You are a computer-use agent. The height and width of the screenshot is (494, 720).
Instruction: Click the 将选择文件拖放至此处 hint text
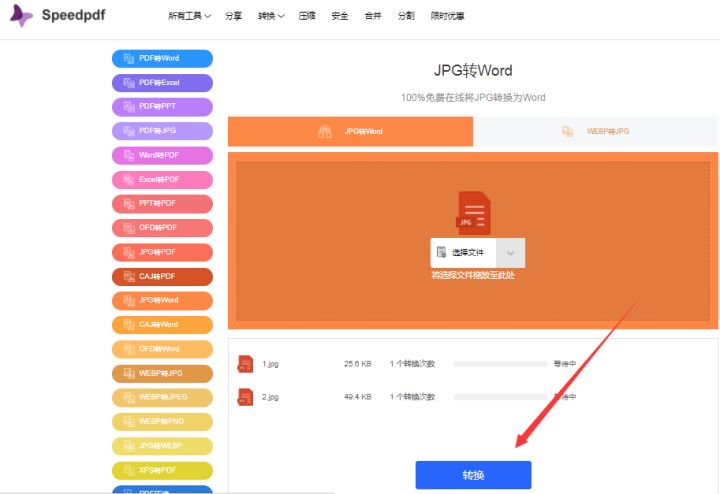[473, 275]
